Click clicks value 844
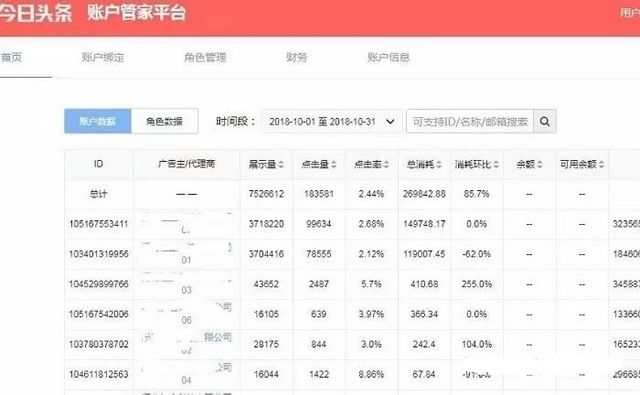 319,344
